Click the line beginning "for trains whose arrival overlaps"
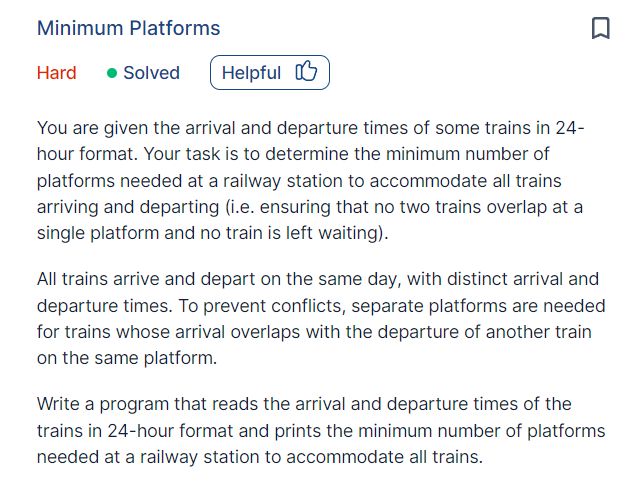 [314, 332]
